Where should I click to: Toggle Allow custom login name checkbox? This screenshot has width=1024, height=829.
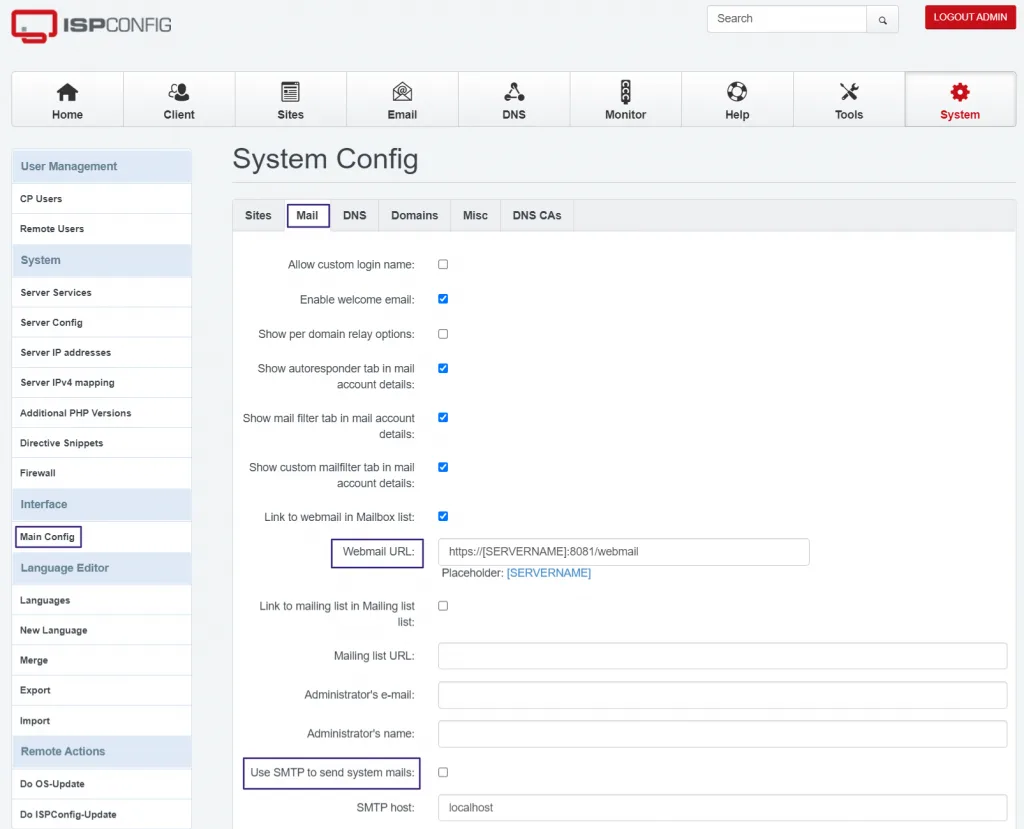tap(443, 265)
